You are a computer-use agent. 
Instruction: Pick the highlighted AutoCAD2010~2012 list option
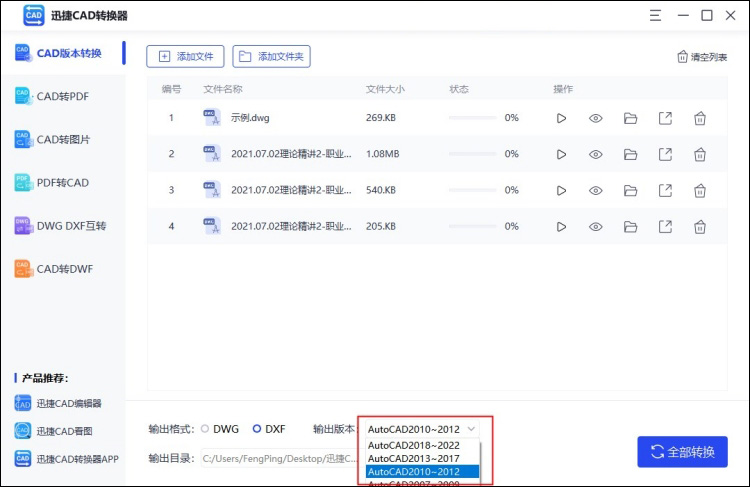[422, 472]
